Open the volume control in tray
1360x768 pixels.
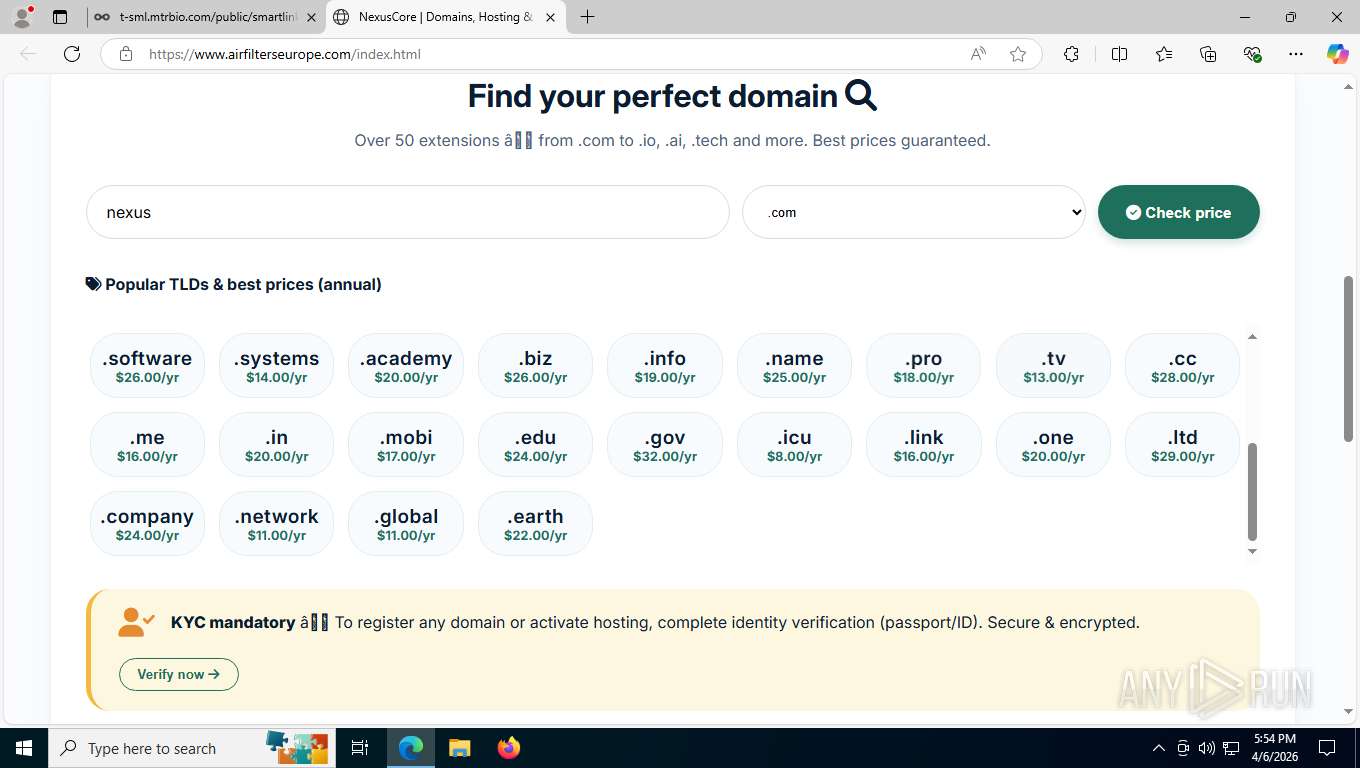1206,748
